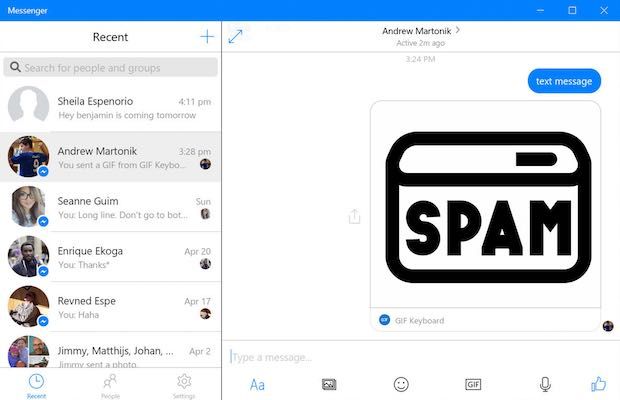Close the Messenger window

point(604,10)
